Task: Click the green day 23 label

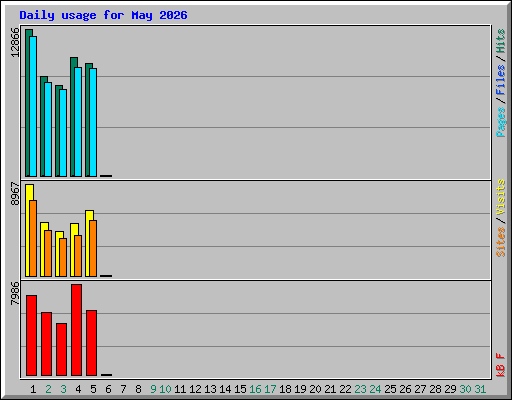Action: (x=360, y=389)
